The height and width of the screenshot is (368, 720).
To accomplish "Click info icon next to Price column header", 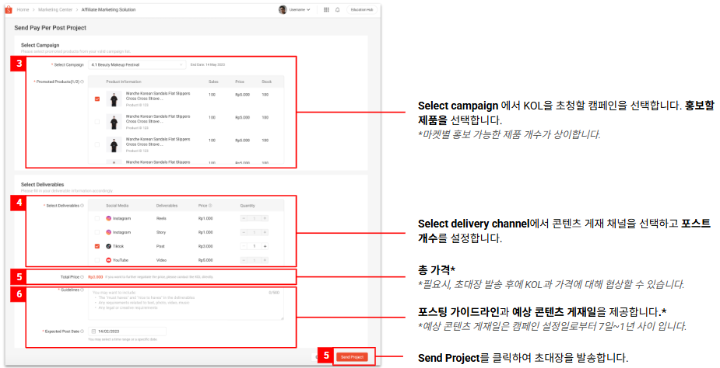I will point(210,206).
